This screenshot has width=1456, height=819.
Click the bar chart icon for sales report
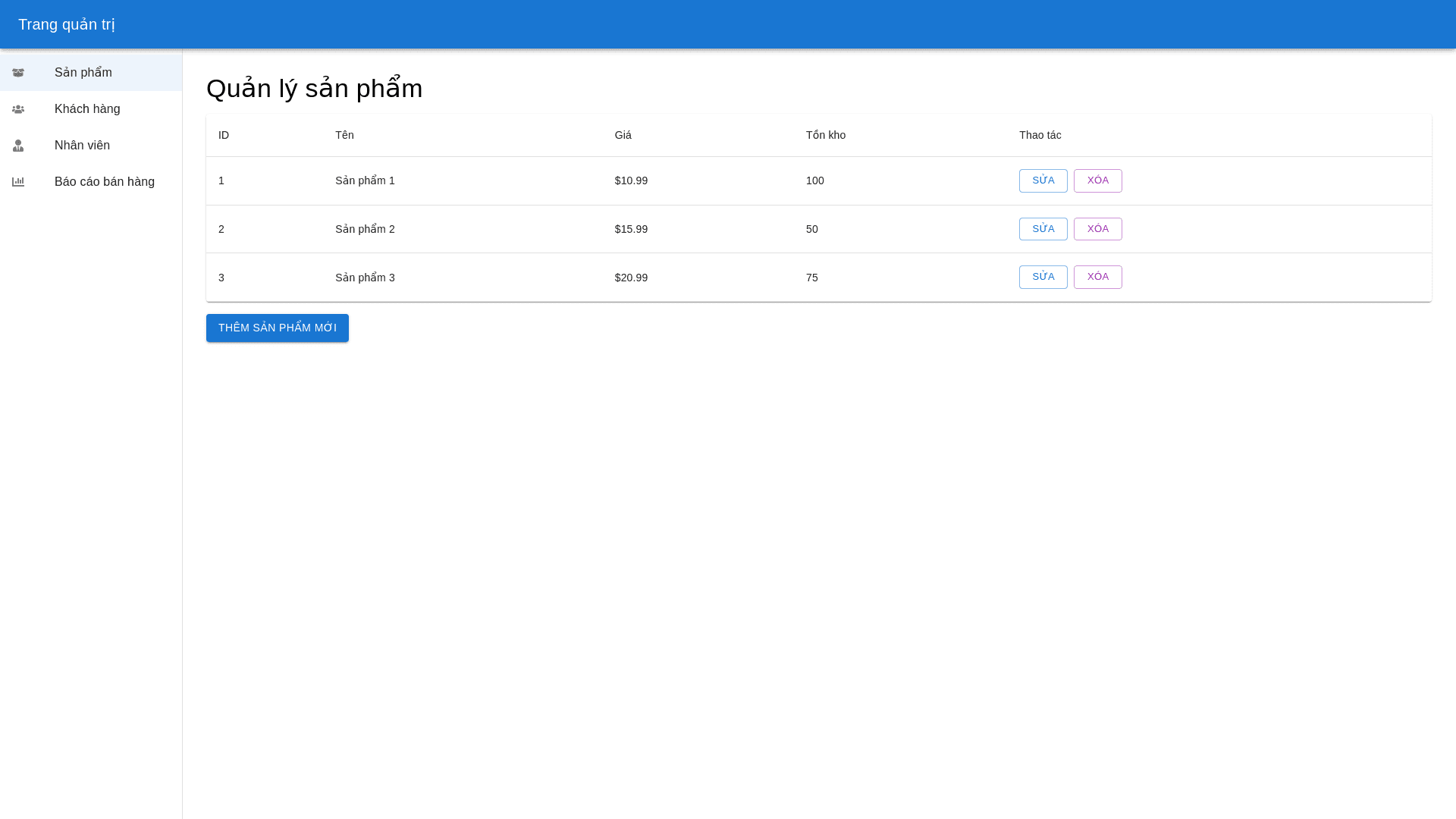point(18,182)
